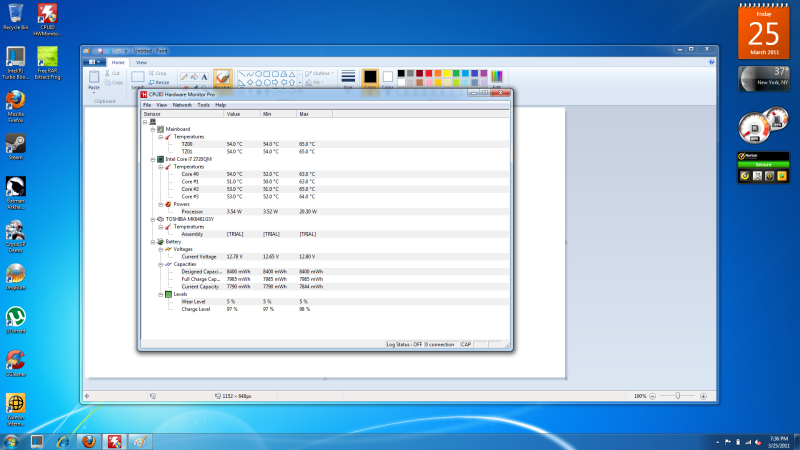Pick the yellow swatch in Paint palette
The image size is (800, 450).
coord(447,73)
